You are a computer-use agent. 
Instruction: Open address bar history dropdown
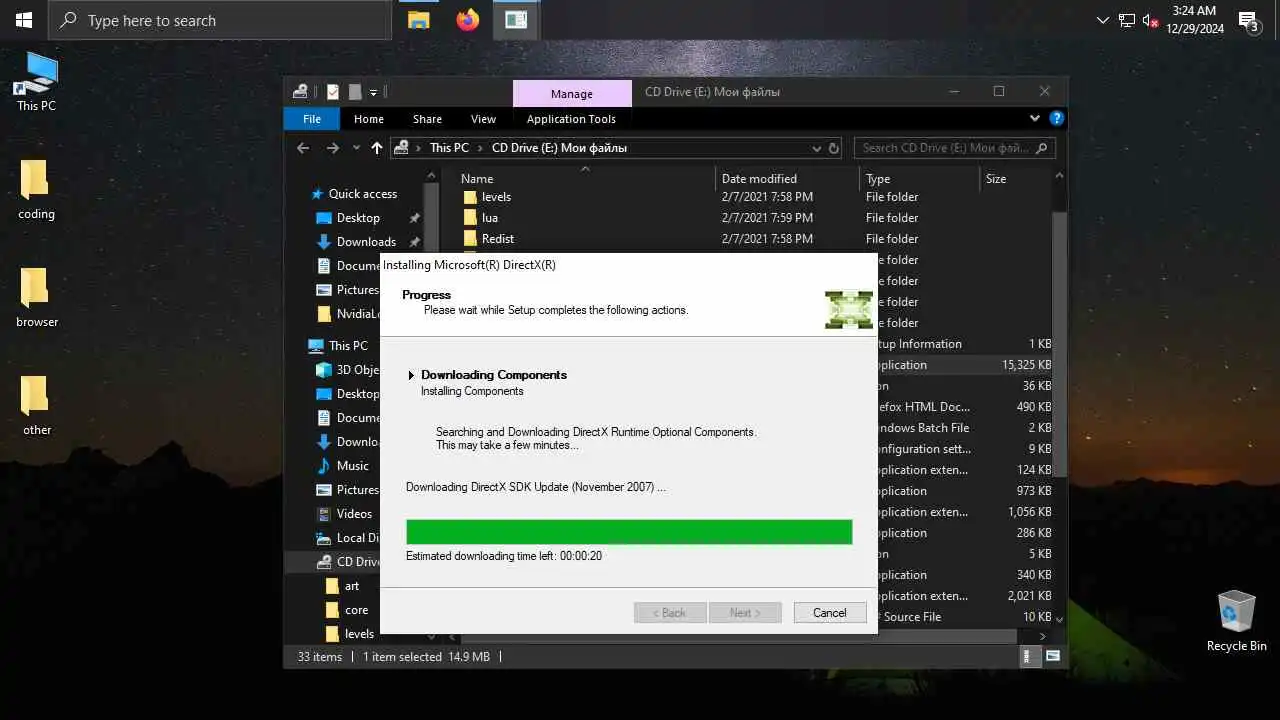point(816,148)
